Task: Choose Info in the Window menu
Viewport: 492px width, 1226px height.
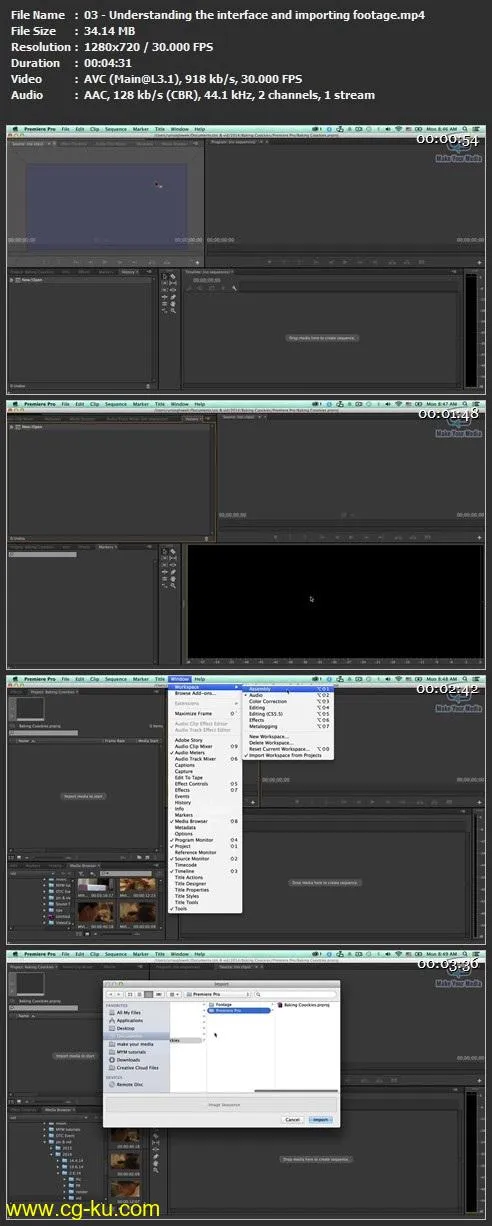Action: [x=205, y=809]
